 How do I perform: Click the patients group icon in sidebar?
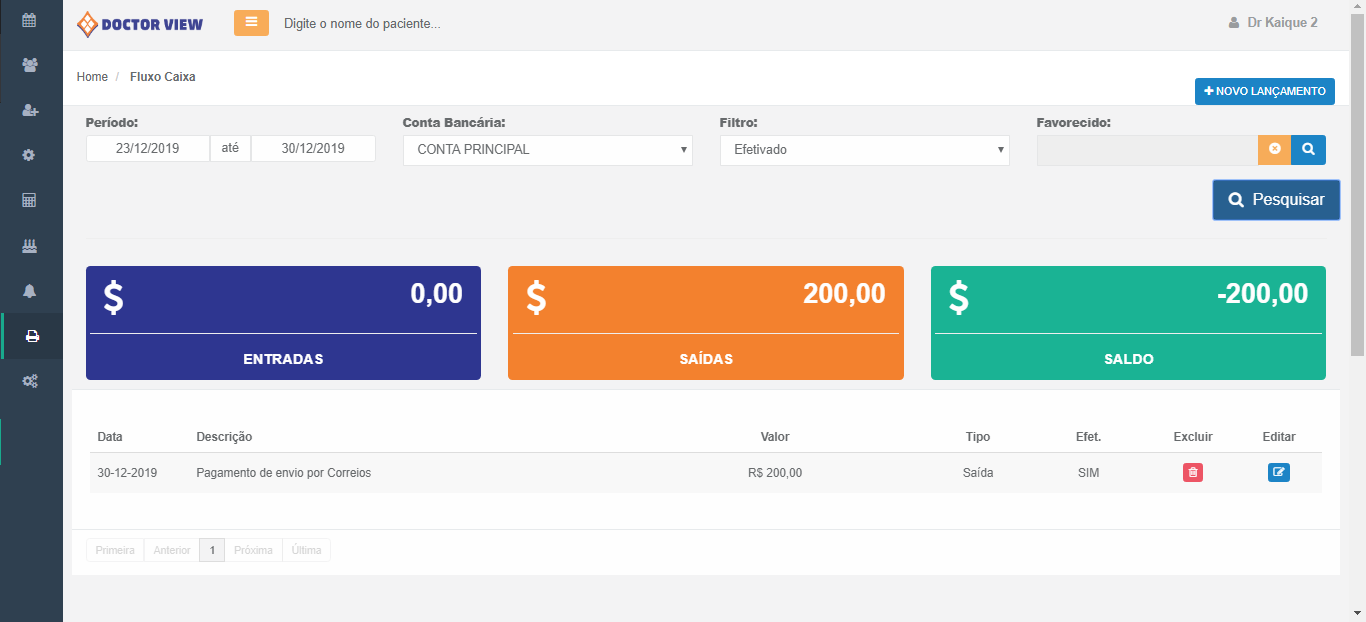(30, 65)
